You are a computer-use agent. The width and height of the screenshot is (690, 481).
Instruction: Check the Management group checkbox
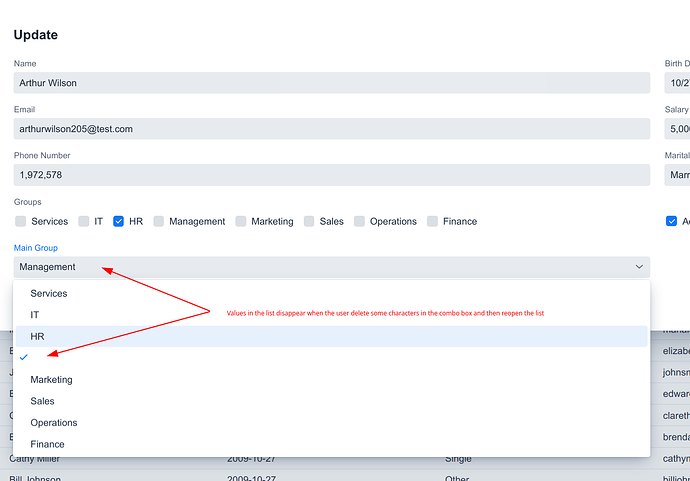159,221
